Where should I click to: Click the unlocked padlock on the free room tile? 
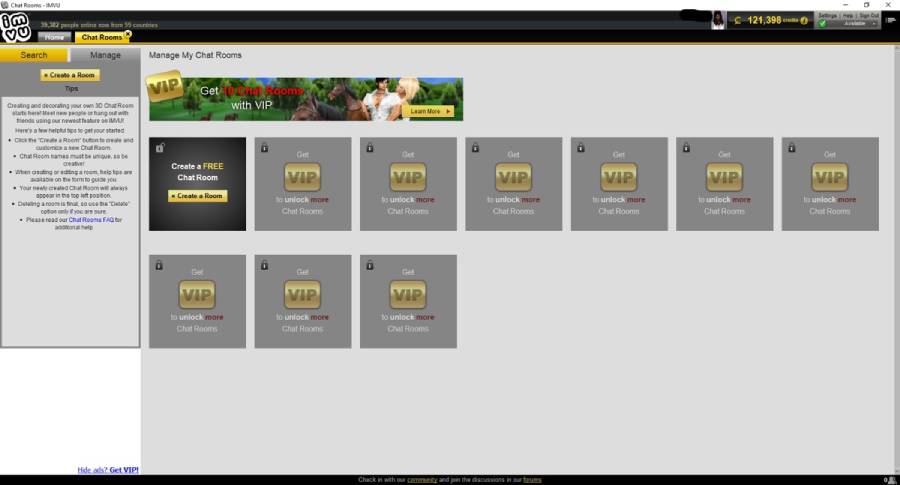pyautogui.click(x=160, y=148)
